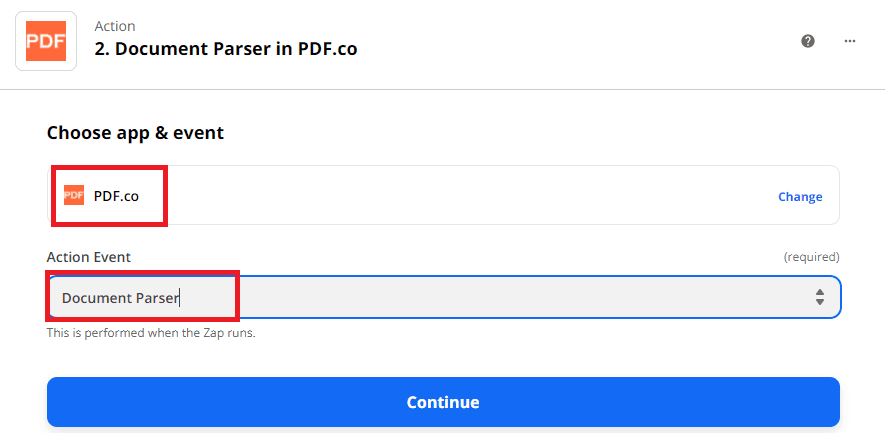Click the step number "2." in the title
The width and height of the screenshot is (885, 433).
[102, 48]
